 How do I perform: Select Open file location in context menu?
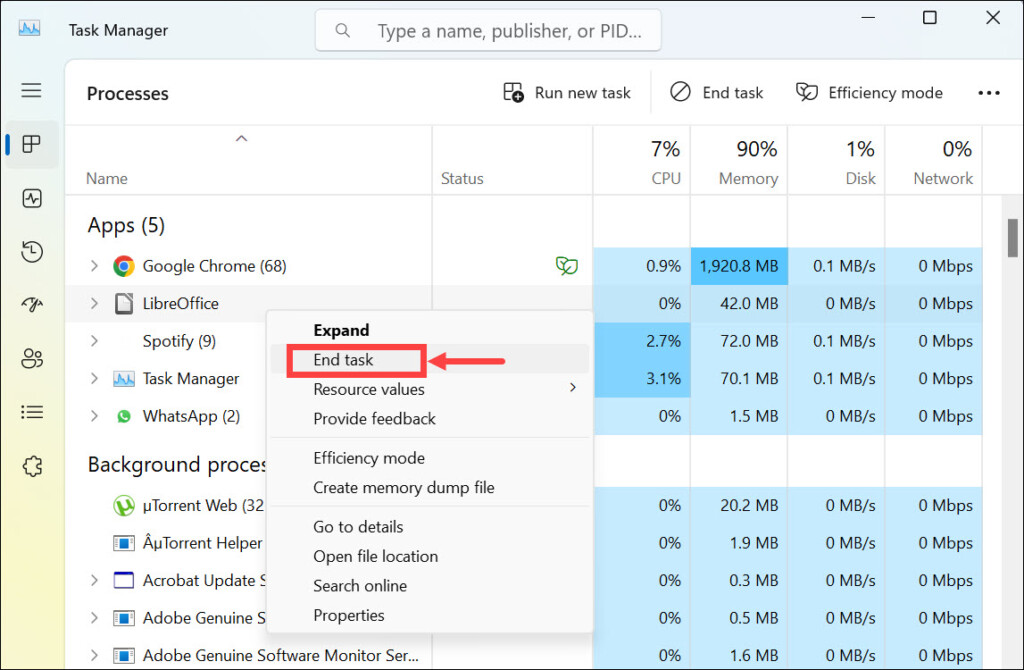click(x=375, y=556)
